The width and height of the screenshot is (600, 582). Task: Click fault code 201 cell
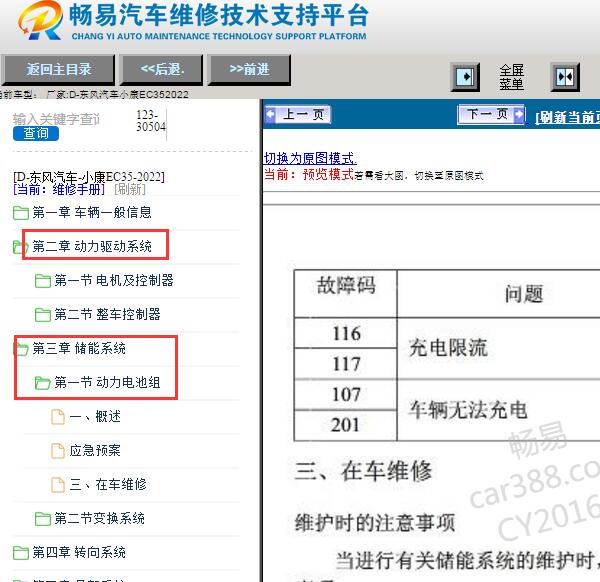coord(346,425)
